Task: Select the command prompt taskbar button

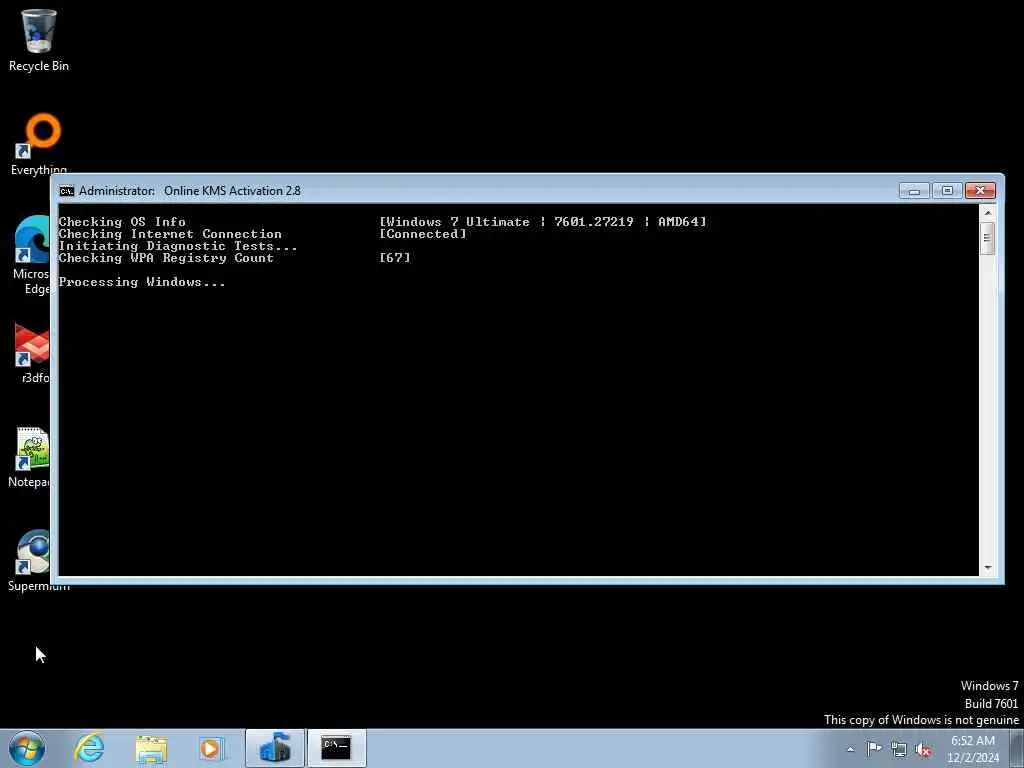Action: [336, 748]
